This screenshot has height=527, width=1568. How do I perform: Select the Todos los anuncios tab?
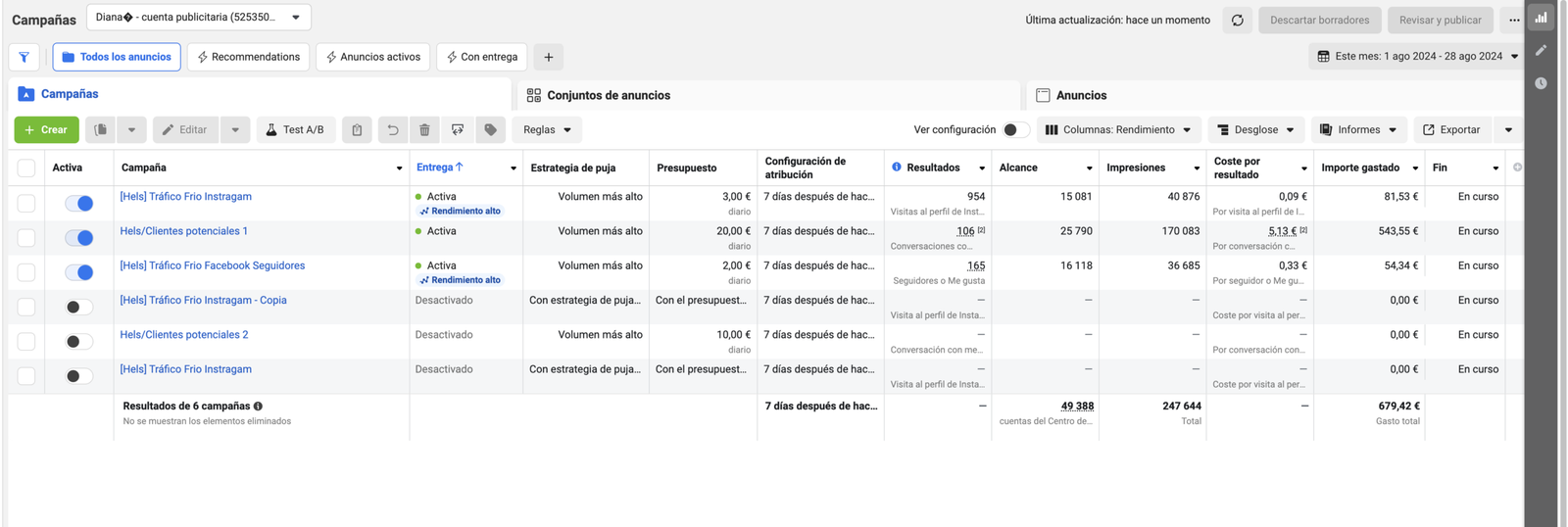click(117, 57)
